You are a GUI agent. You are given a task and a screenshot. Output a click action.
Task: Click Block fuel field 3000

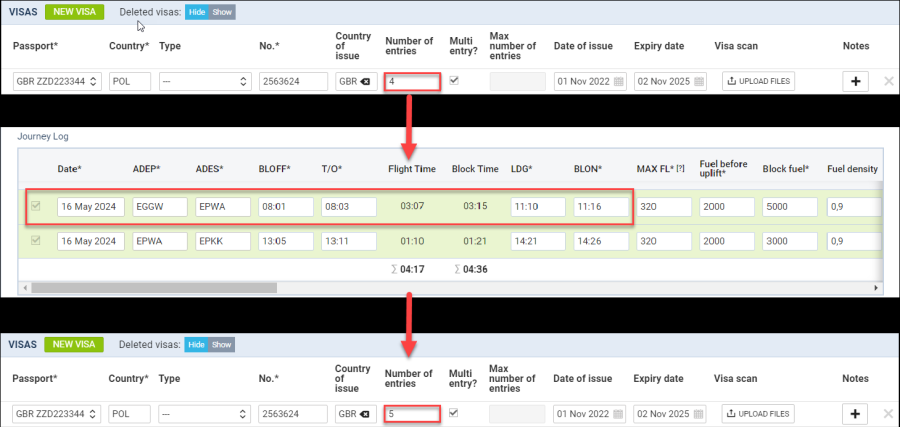[x=790, y=241]
